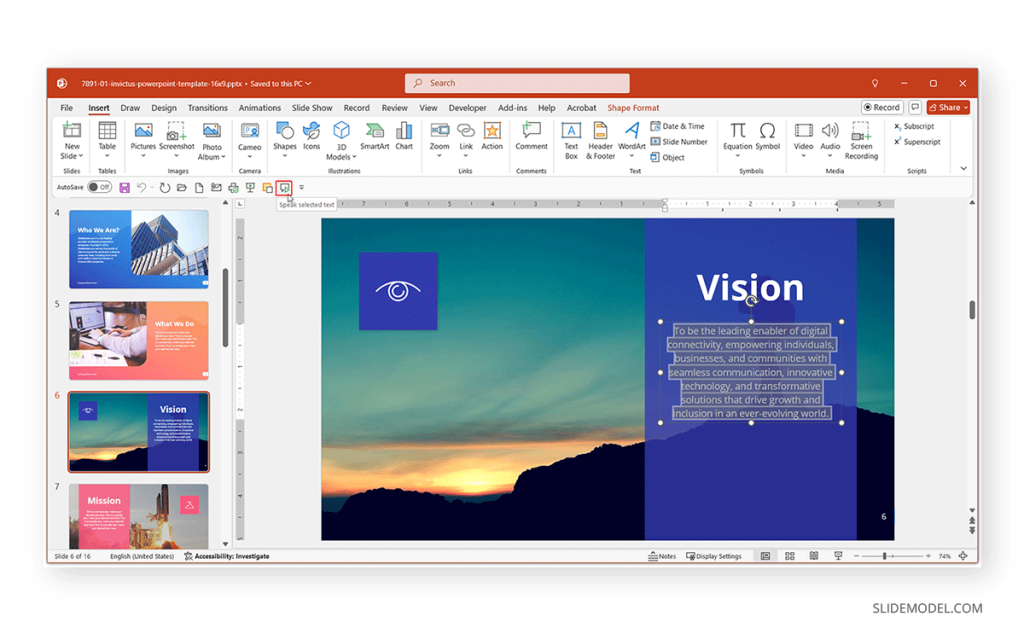
Task: Toggle the AutoSave switch
Action: click(x=99, y=187)
